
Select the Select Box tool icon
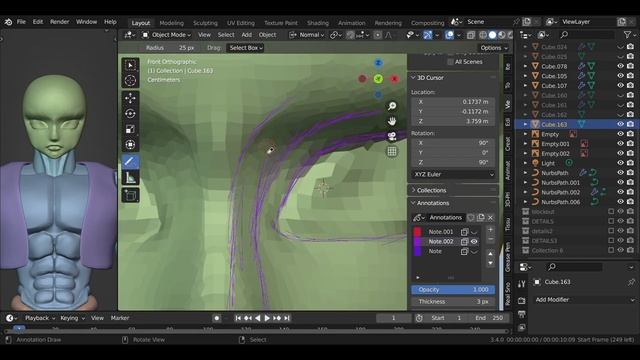point(130,65)
